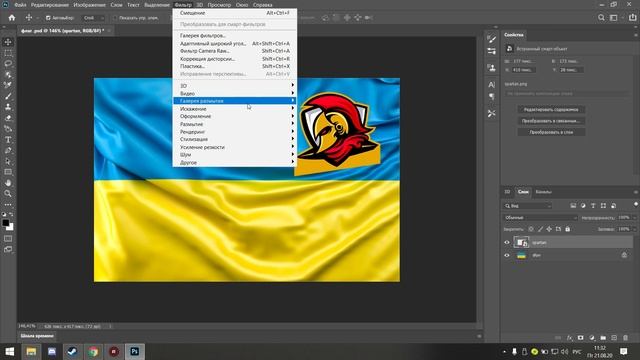Expand the Размытие submenu

coord(235,124)
